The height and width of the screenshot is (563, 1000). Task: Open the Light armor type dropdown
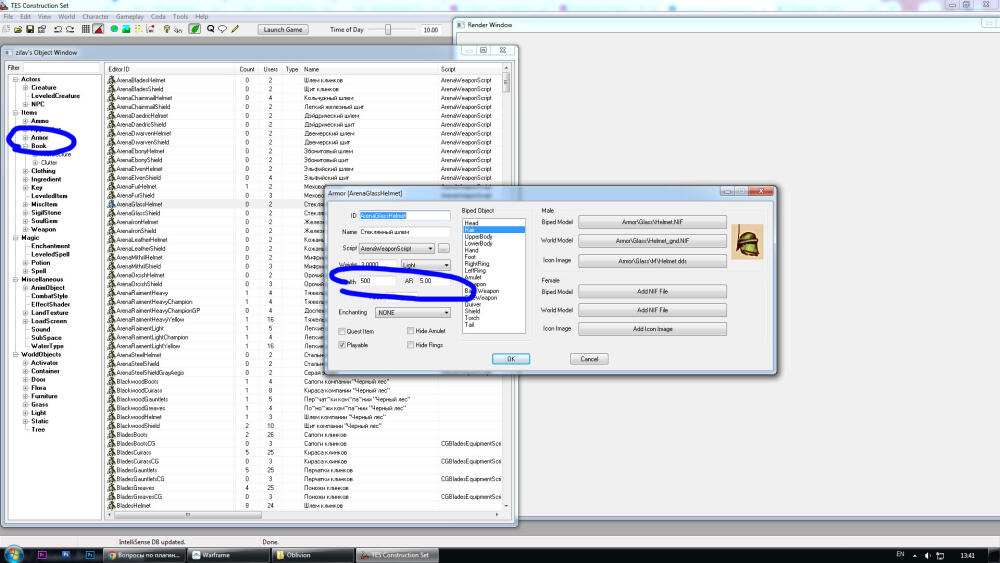click(425, 265)
